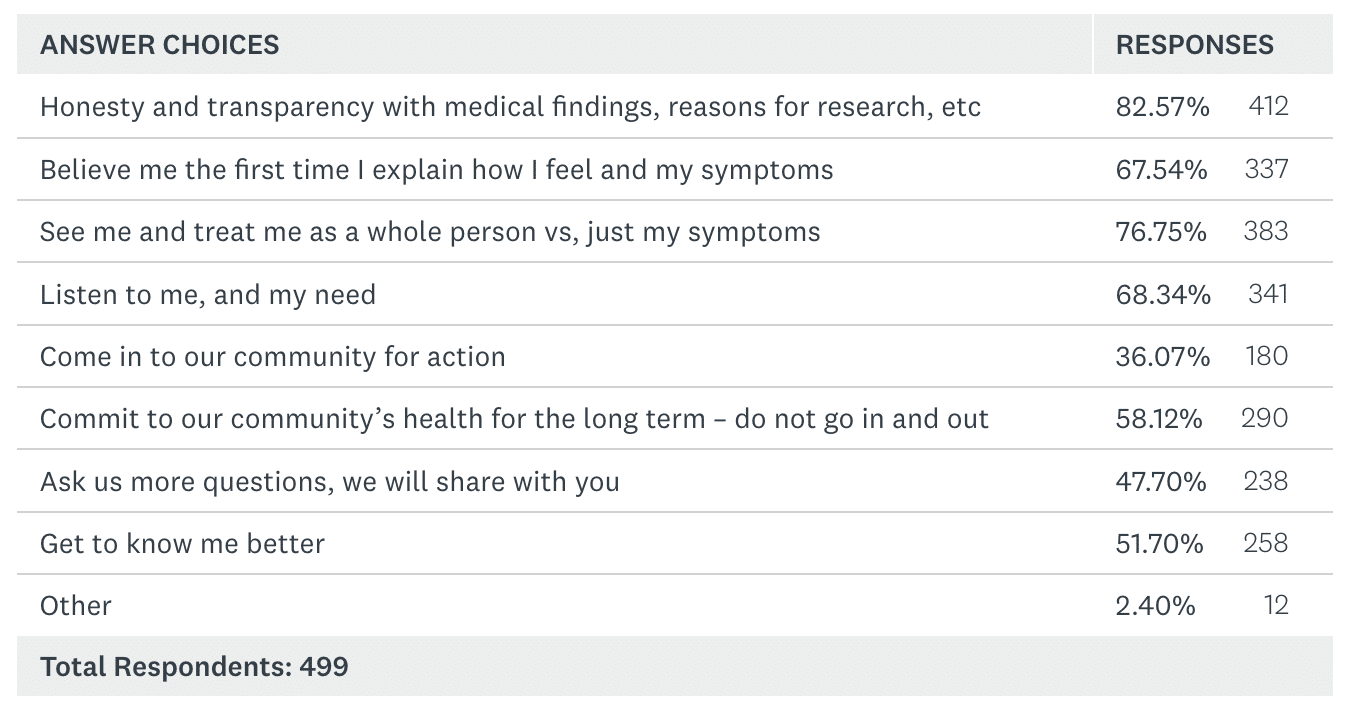The width and height of the screenshot is (1350, 710).
Task: Click the 47.70% percentage
Action: pyautogui.click(x=1161, y=482)
